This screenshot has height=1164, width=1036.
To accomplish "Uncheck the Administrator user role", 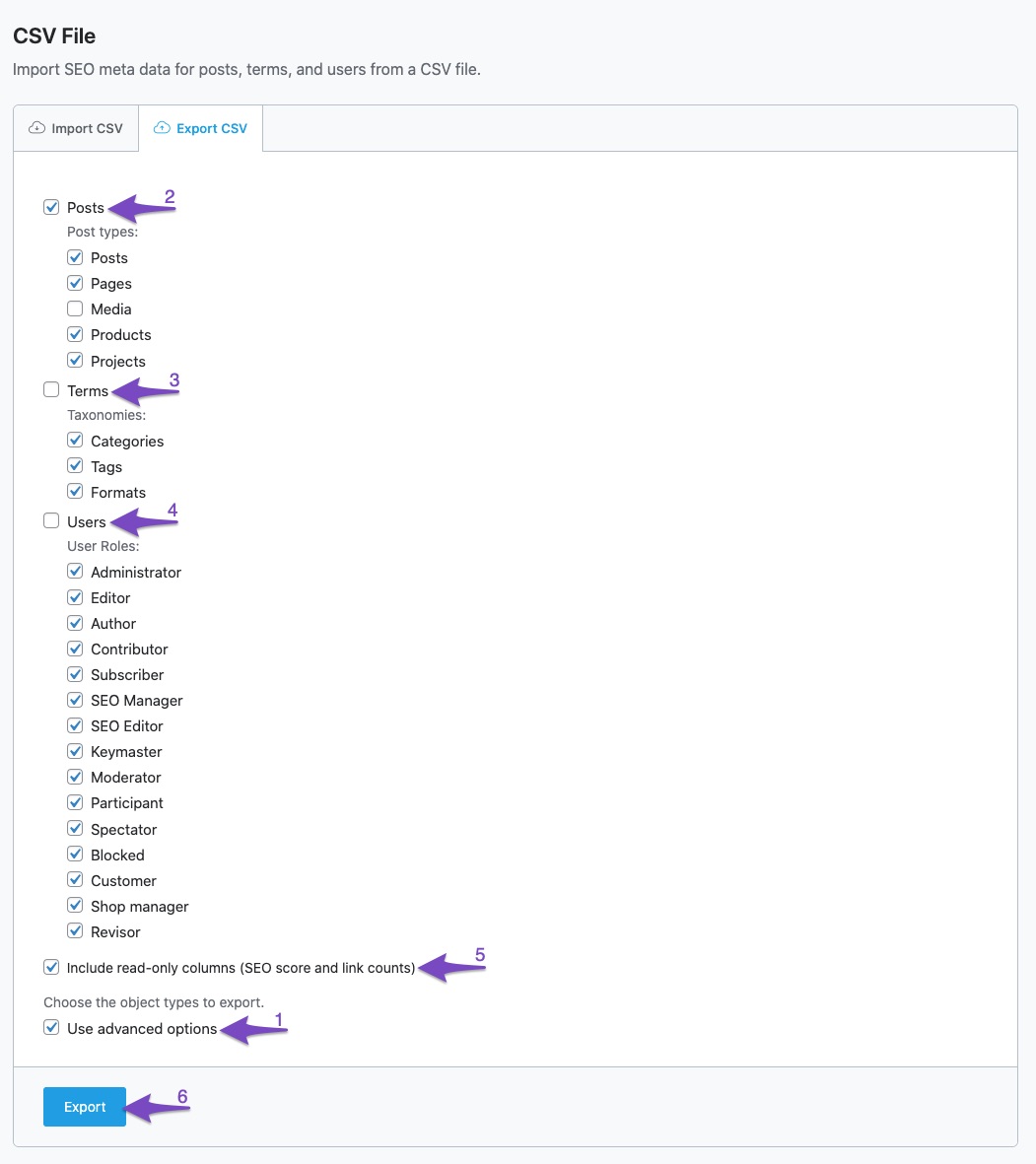I will coord(75,572).
